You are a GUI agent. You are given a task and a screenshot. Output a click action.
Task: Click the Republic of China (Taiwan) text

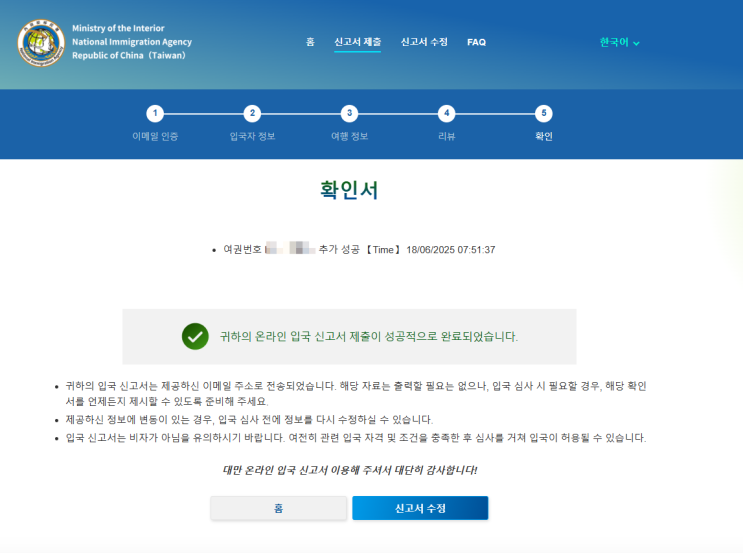pos(129,55)
